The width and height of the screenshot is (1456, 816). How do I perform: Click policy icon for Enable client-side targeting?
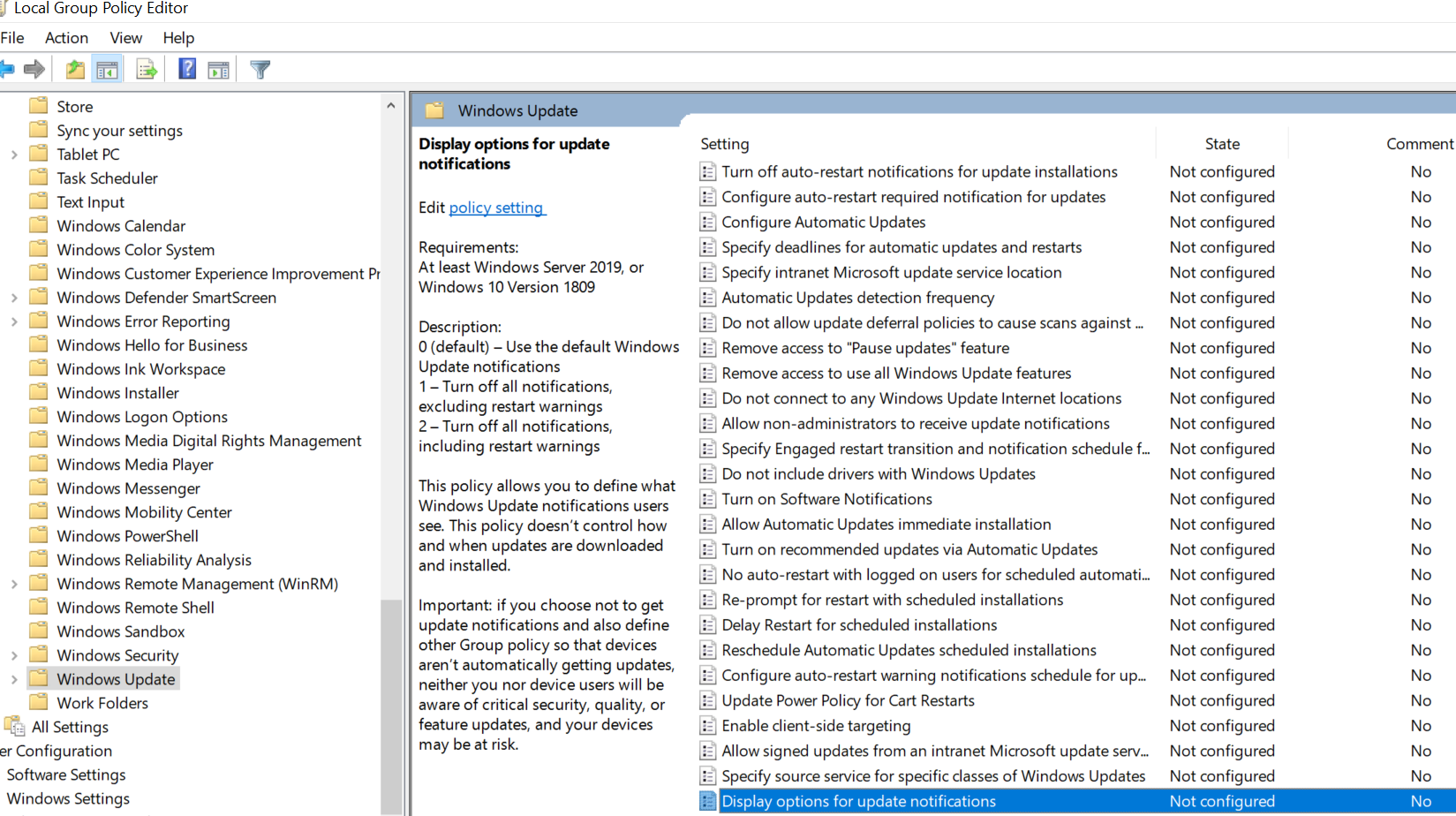[707, 725]
